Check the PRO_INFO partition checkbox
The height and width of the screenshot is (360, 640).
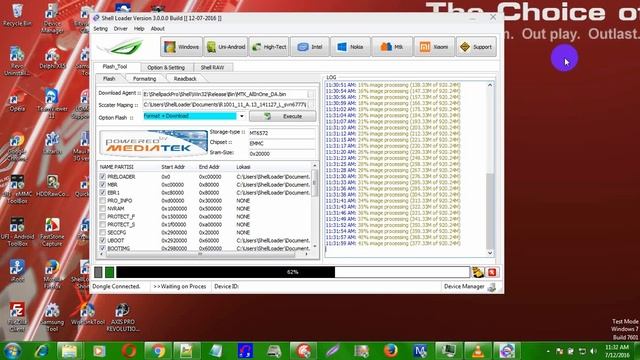coord(102,200)
